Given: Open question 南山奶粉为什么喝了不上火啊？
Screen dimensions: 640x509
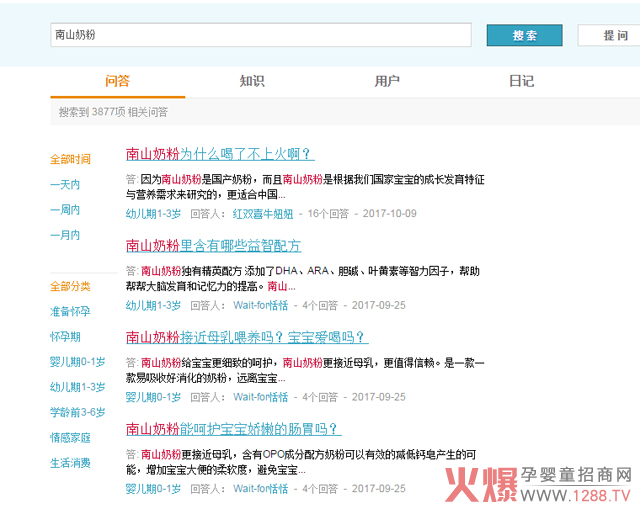Looking at the screenshot, I should pyautogui.click(x=220, y=154).
